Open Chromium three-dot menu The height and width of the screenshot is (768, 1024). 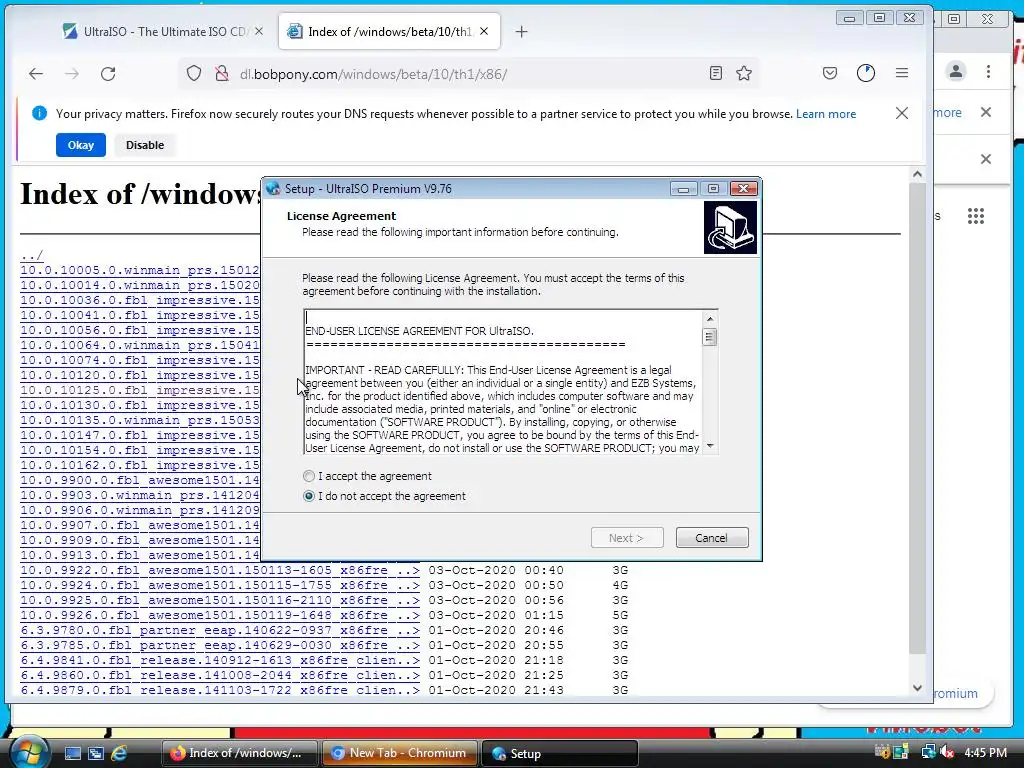[989, 71]
